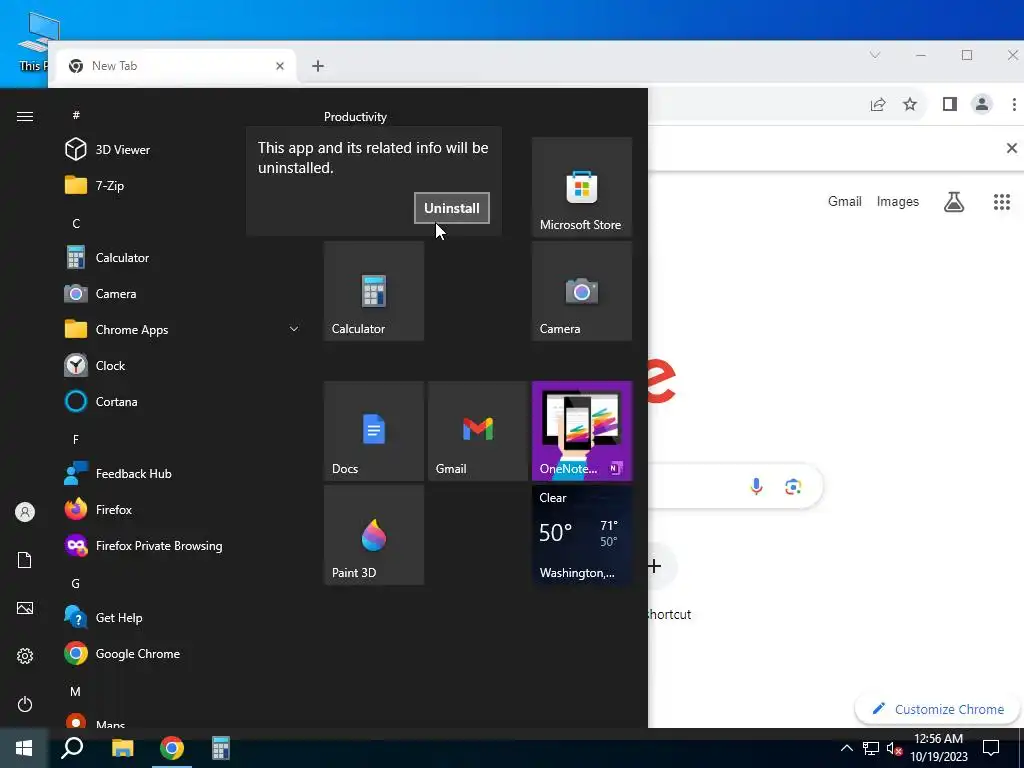This screenshot has width=1024, height=768.
Task: Open the Gmail link on Google page
Action: point(844,201)
